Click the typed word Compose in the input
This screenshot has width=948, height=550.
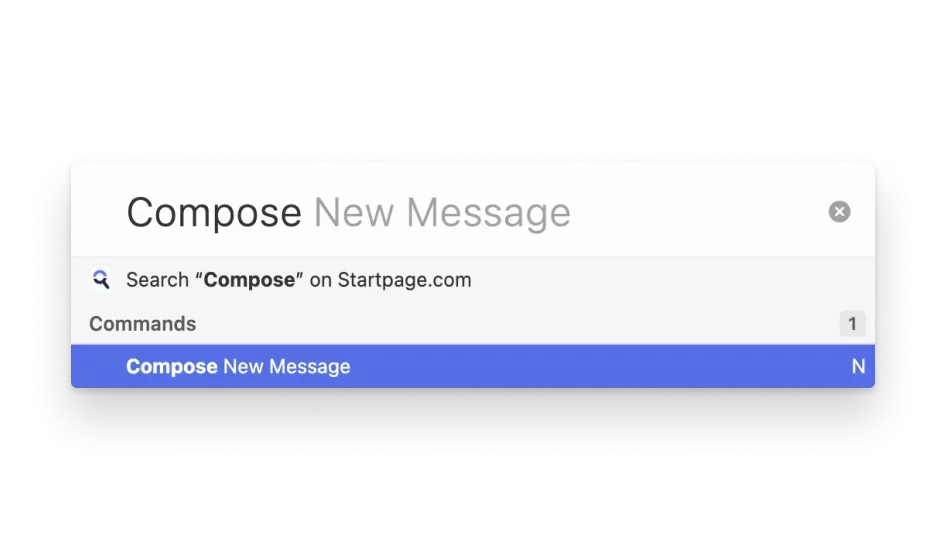pyautogui.click(x=214, y=213)
